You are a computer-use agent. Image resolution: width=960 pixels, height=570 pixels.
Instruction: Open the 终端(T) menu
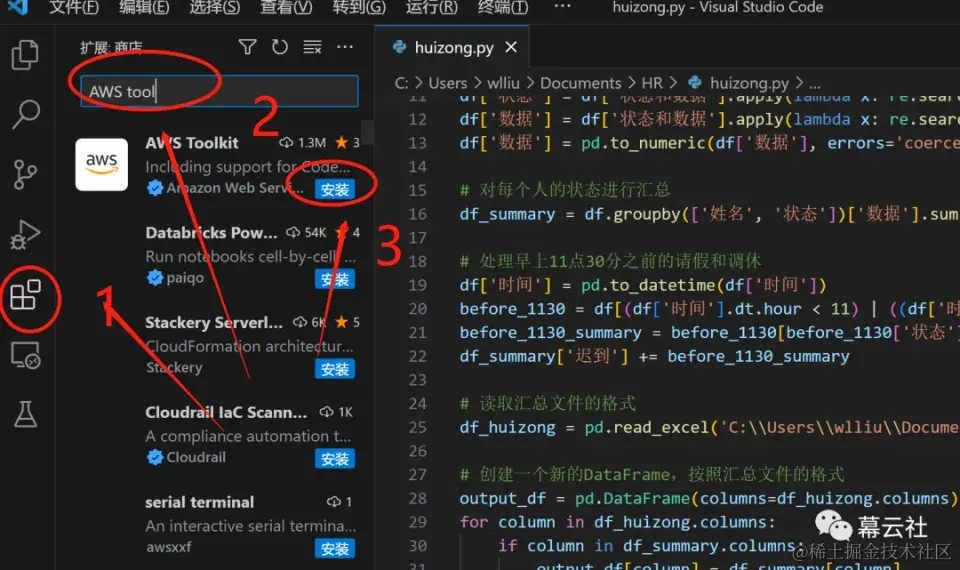coord(503,7)
